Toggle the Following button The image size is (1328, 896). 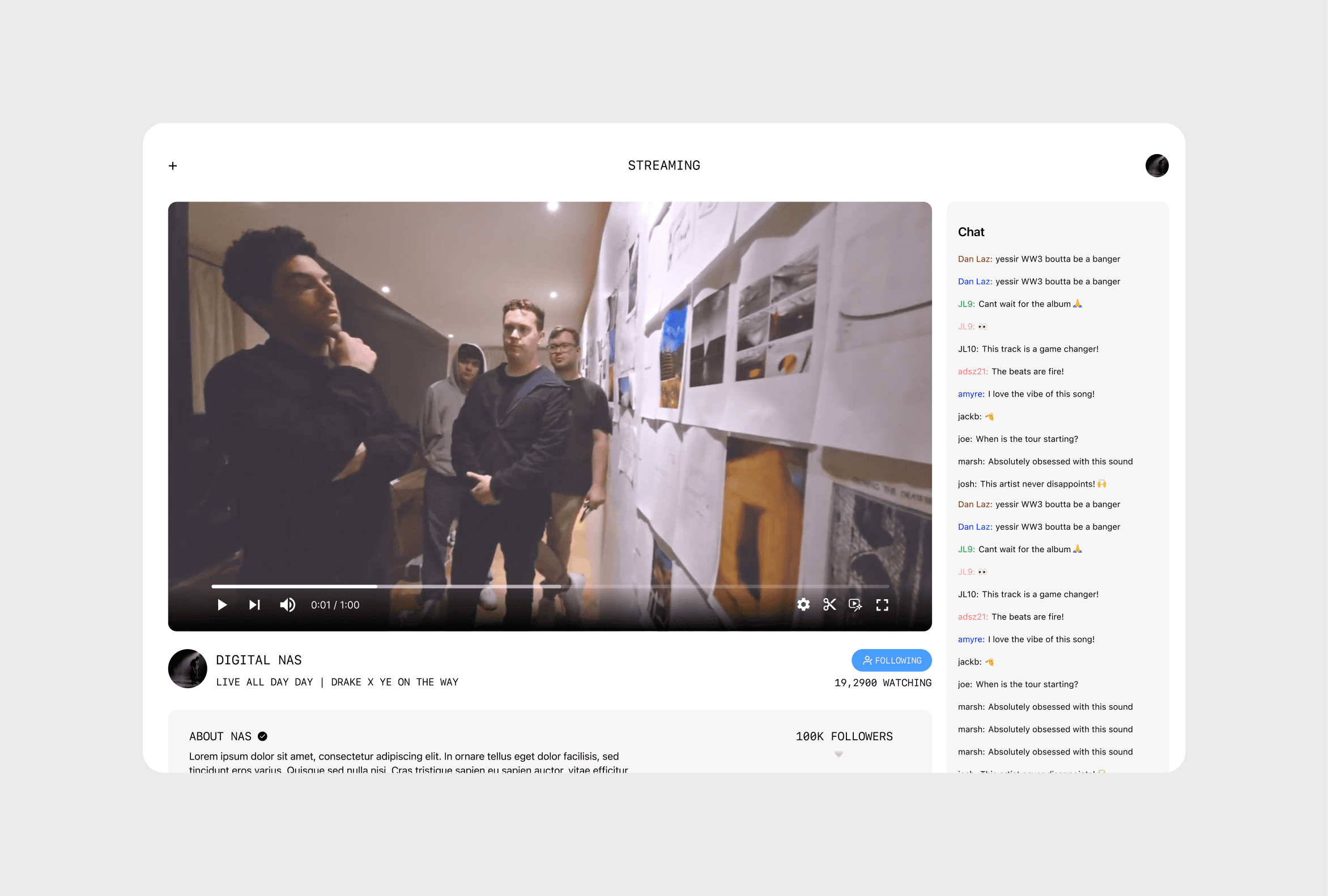click(x=891, y=660)
